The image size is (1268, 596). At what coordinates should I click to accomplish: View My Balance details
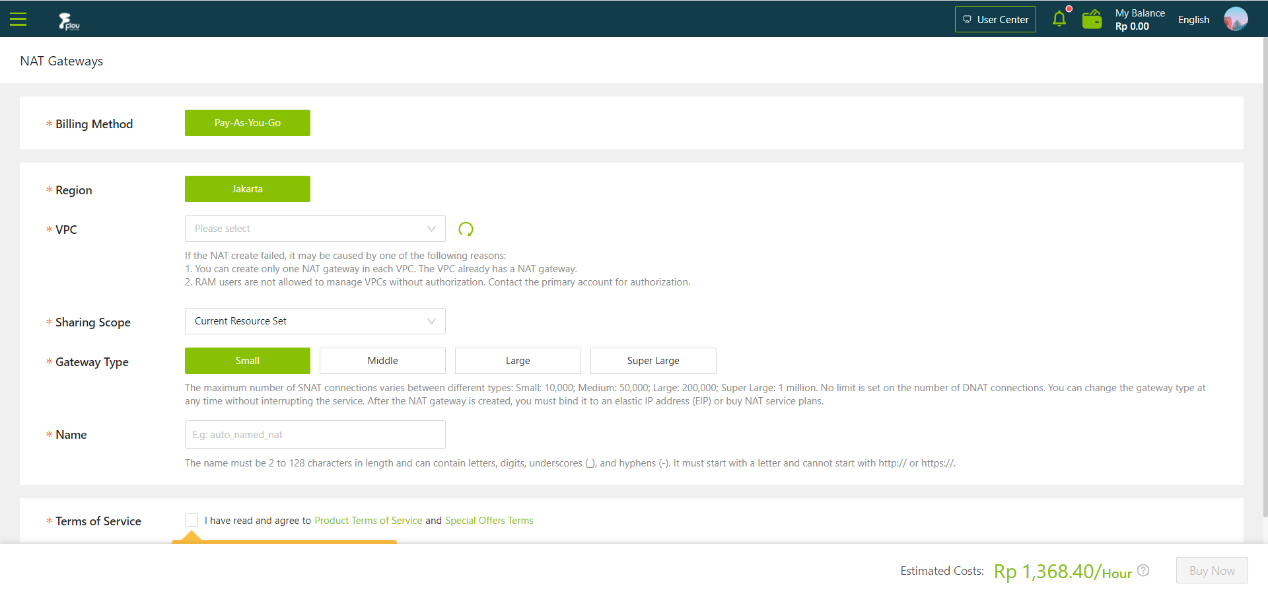click(1139, 20)
